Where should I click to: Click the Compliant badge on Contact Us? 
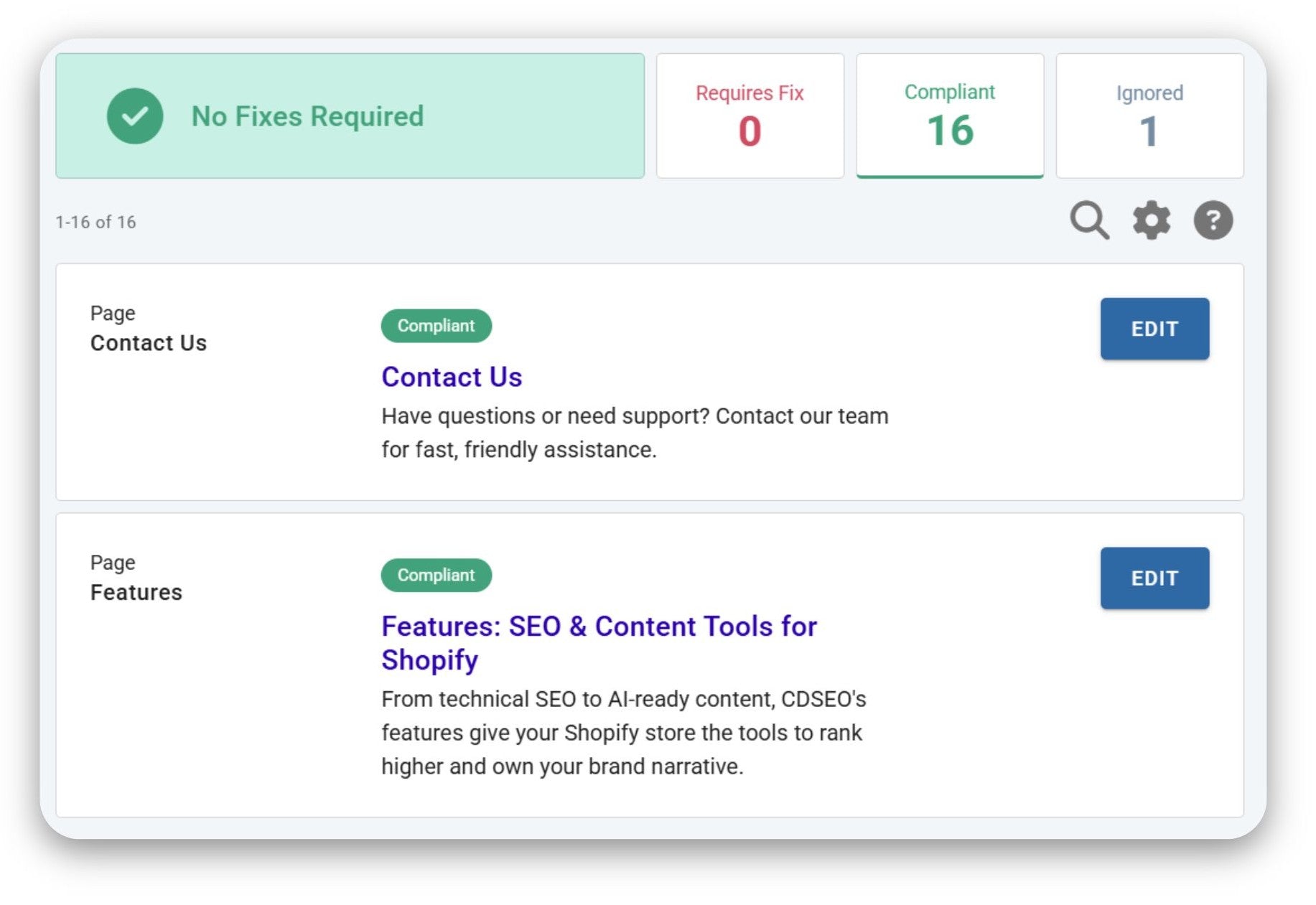click(436, 326)
